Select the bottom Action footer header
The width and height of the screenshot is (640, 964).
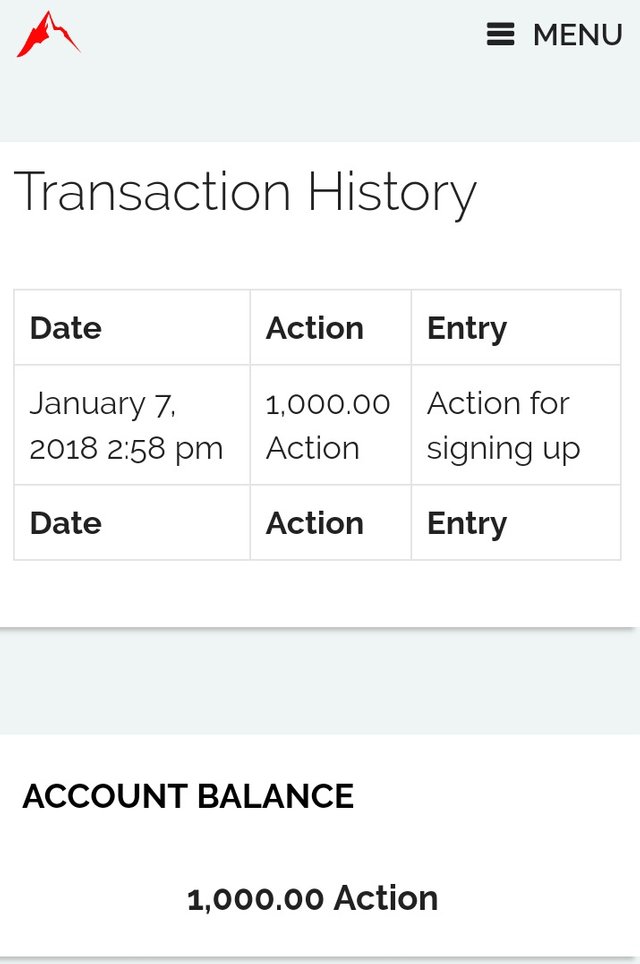[314, 523]
